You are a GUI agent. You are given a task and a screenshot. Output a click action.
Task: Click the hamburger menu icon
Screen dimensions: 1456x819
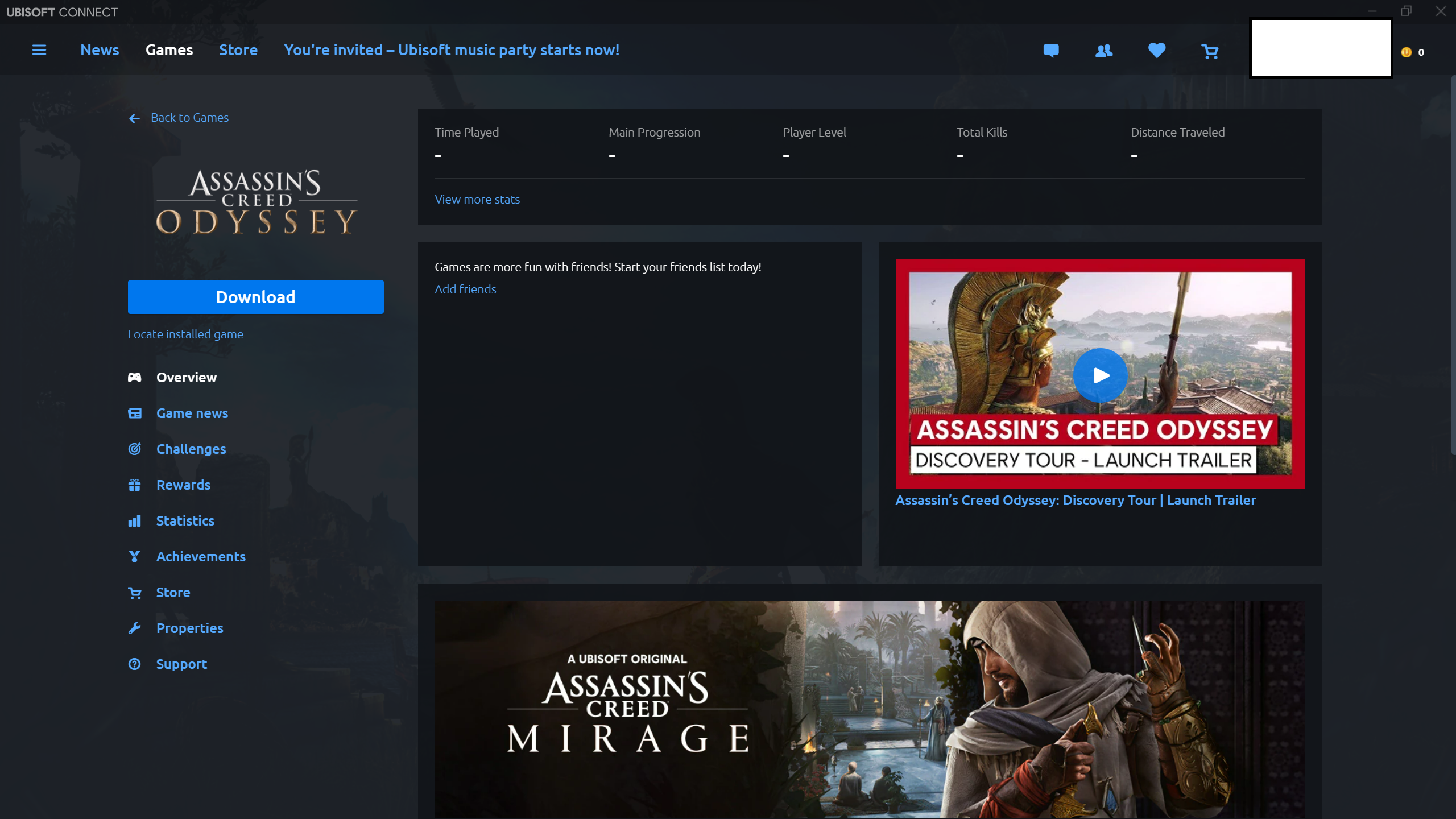(39, 49)
